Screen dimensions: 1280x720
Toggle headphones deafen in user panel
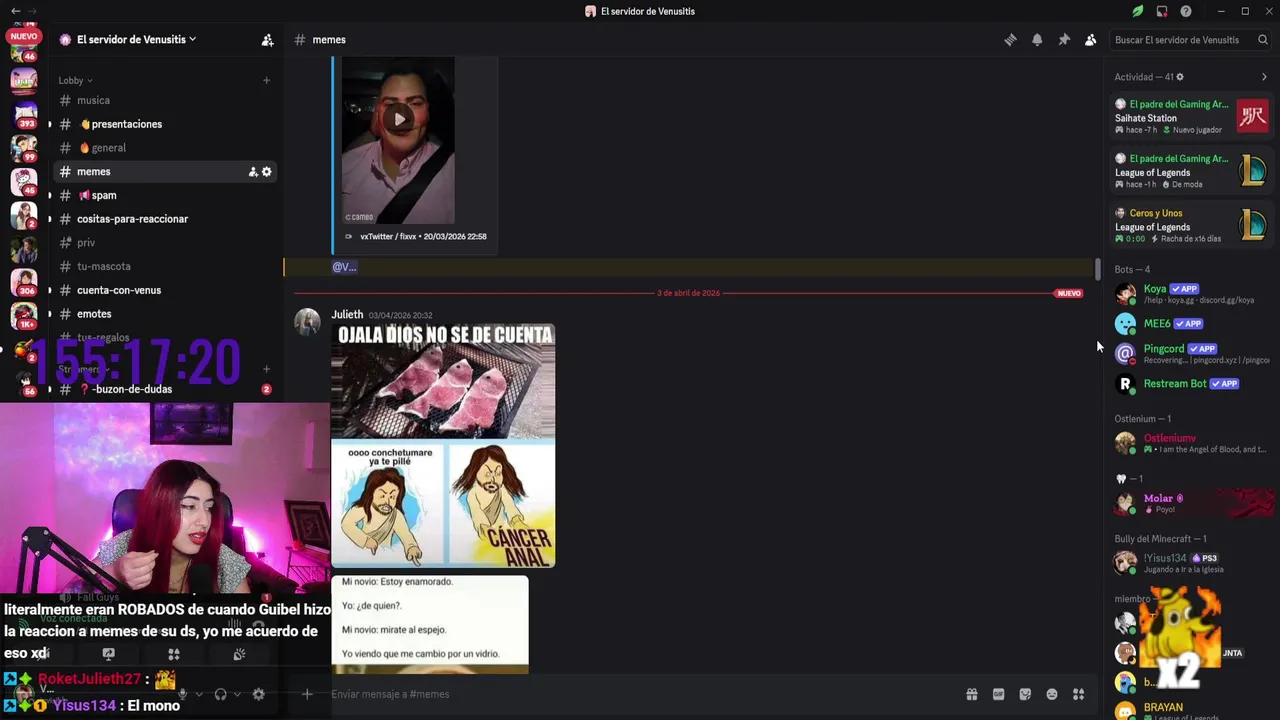point(220,694)
